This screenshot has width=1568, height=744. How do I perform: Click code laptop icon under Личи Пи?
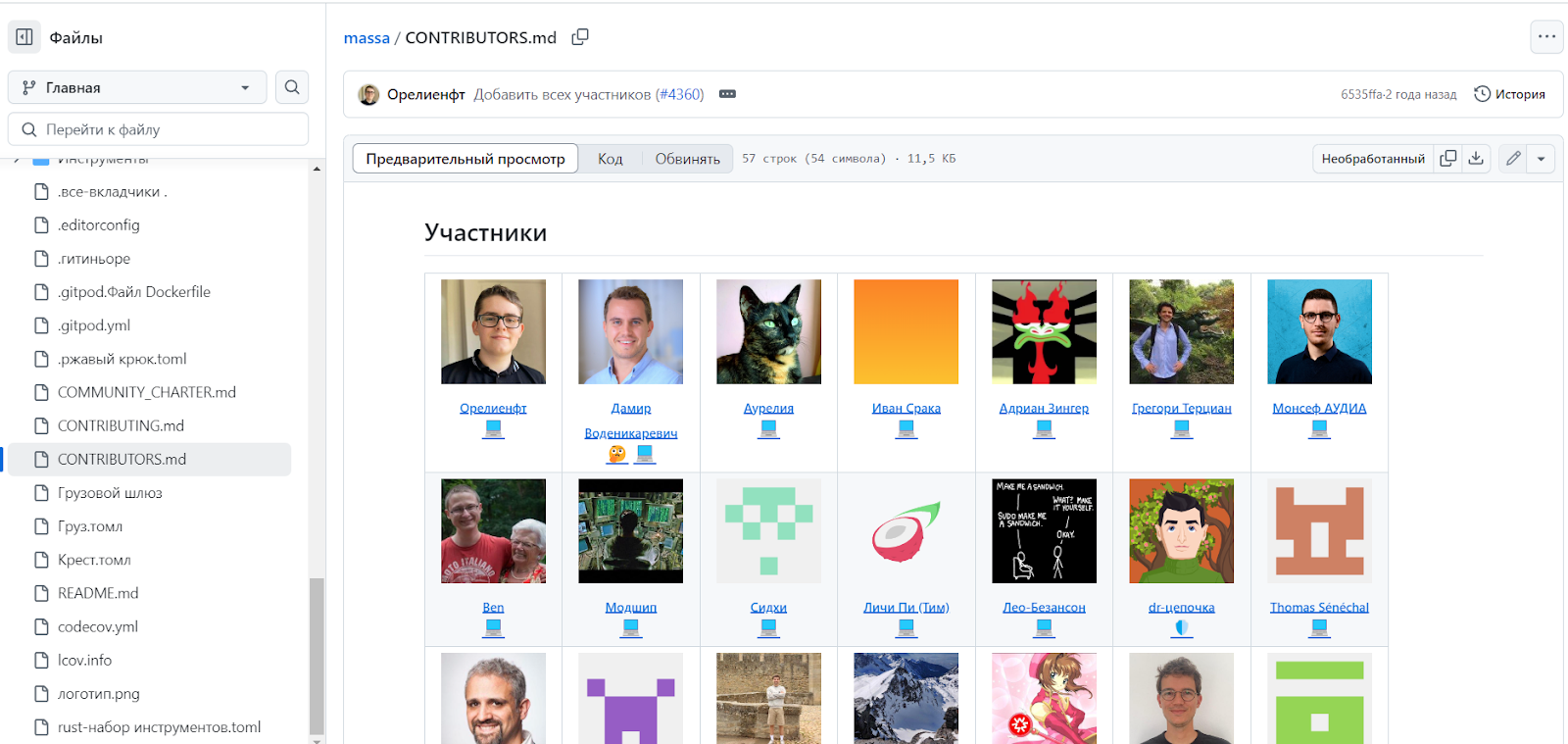tap(906, 627)
